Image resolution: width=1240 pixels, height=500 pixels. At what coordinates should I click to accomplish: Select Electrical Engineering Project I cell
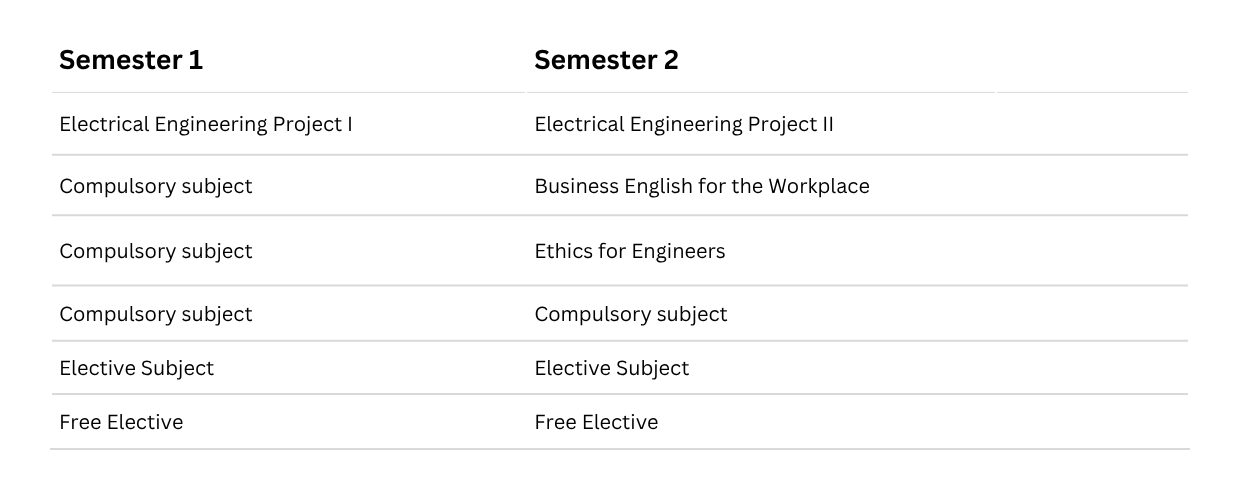[205, 125]
